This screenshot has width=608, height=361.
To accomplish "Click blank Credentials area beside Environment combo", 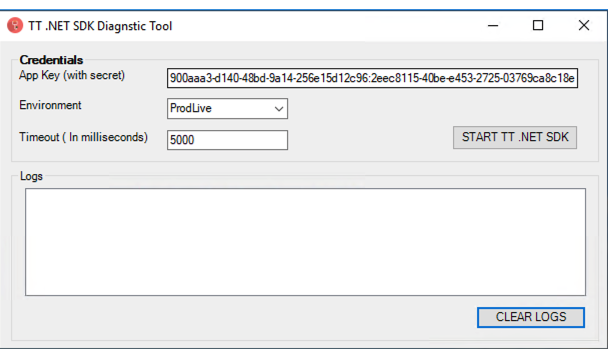I will (368, 109).
